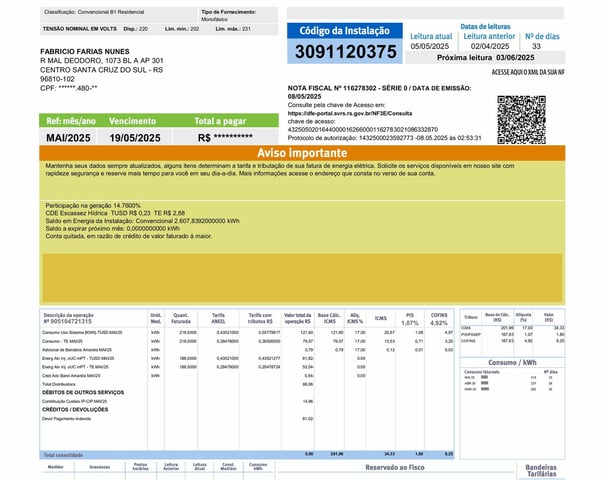The height and width of the screenshot is (480, 606).
Task: Click the 'Contribuição Custeio IP-CIP' row
Action: click(177, 402)
